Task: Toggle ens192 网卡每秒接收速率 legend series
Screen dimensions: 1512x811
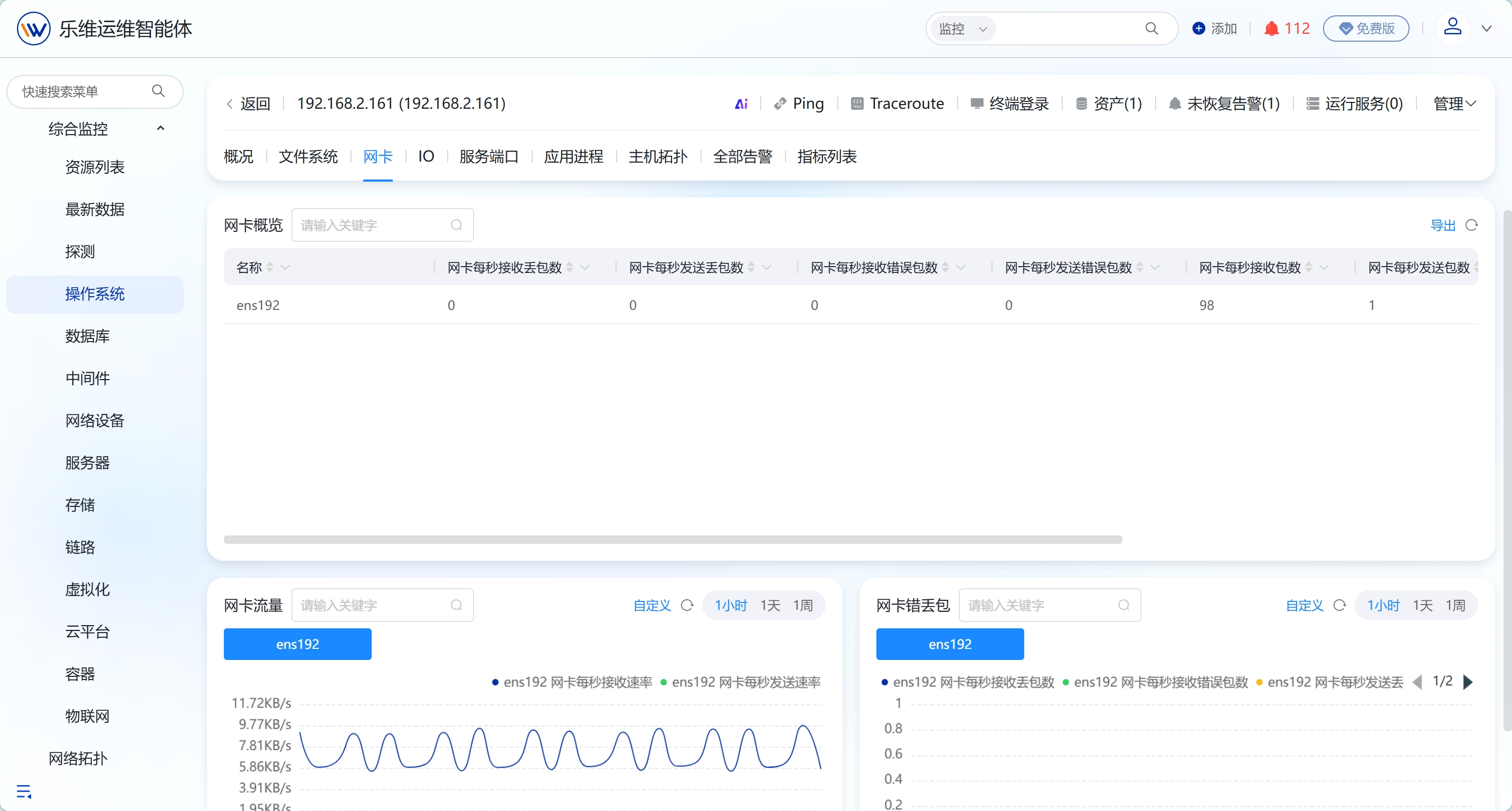Action: 572,682
